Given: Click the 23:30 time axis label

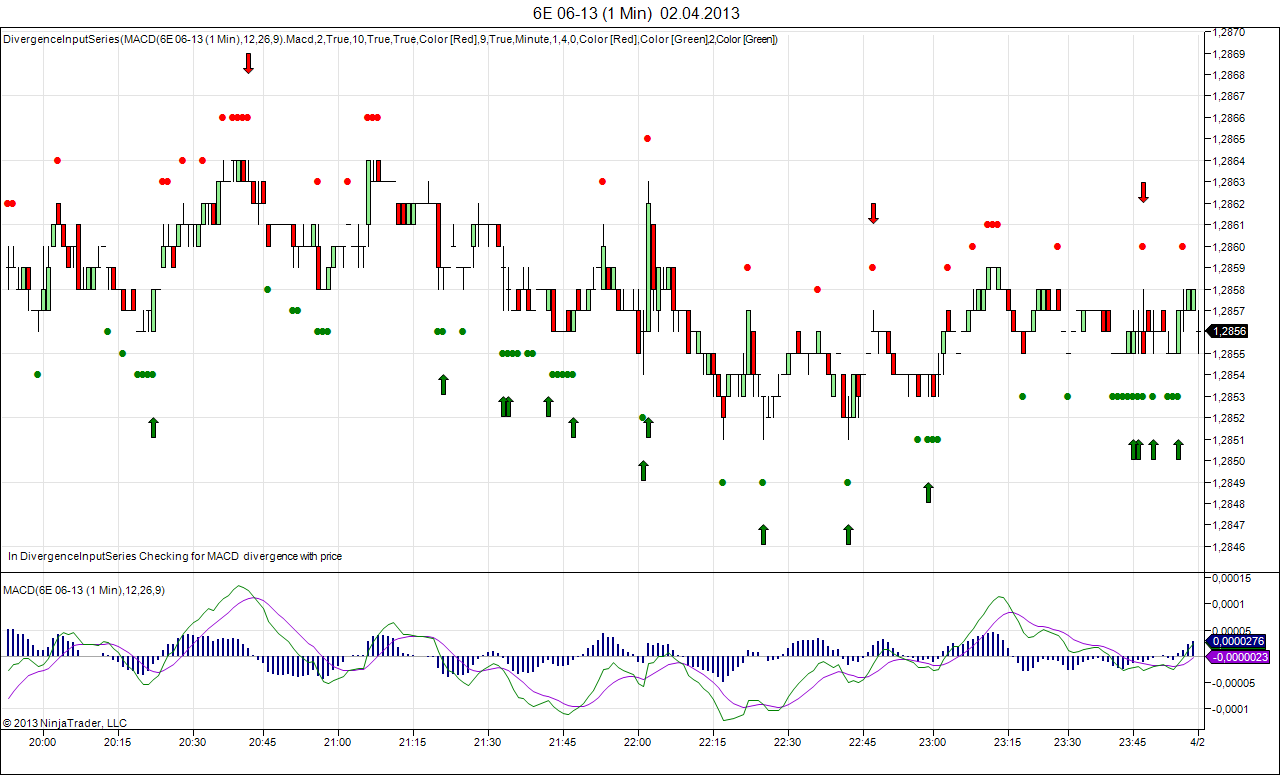Looking at the screenshot, I should pos(1068,742).
